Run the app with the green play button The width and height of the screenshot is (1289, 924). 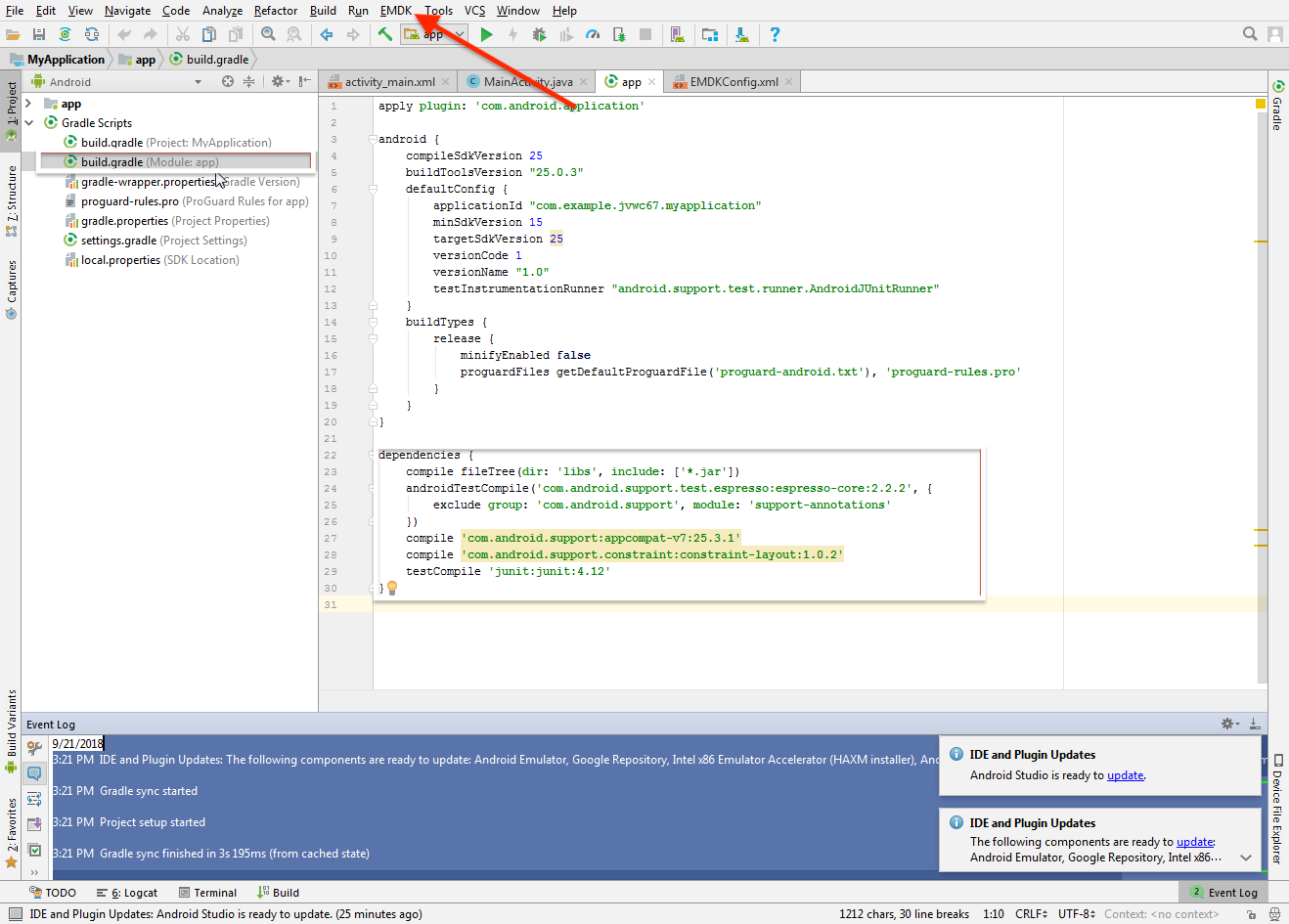(486, 34)
